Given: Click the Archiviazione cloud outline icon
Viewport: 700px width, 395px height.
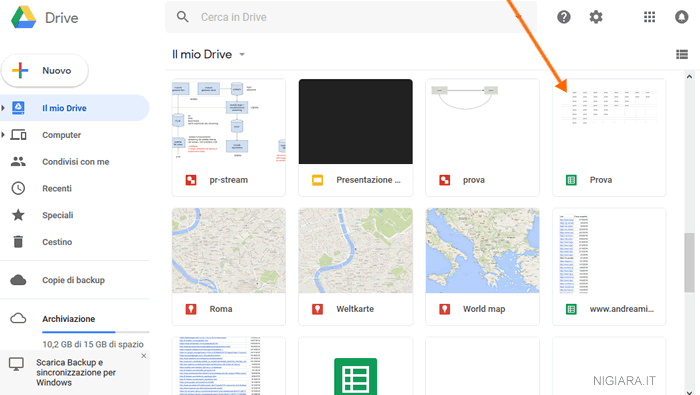Looking at the screenshot, I should pos(18,318).
